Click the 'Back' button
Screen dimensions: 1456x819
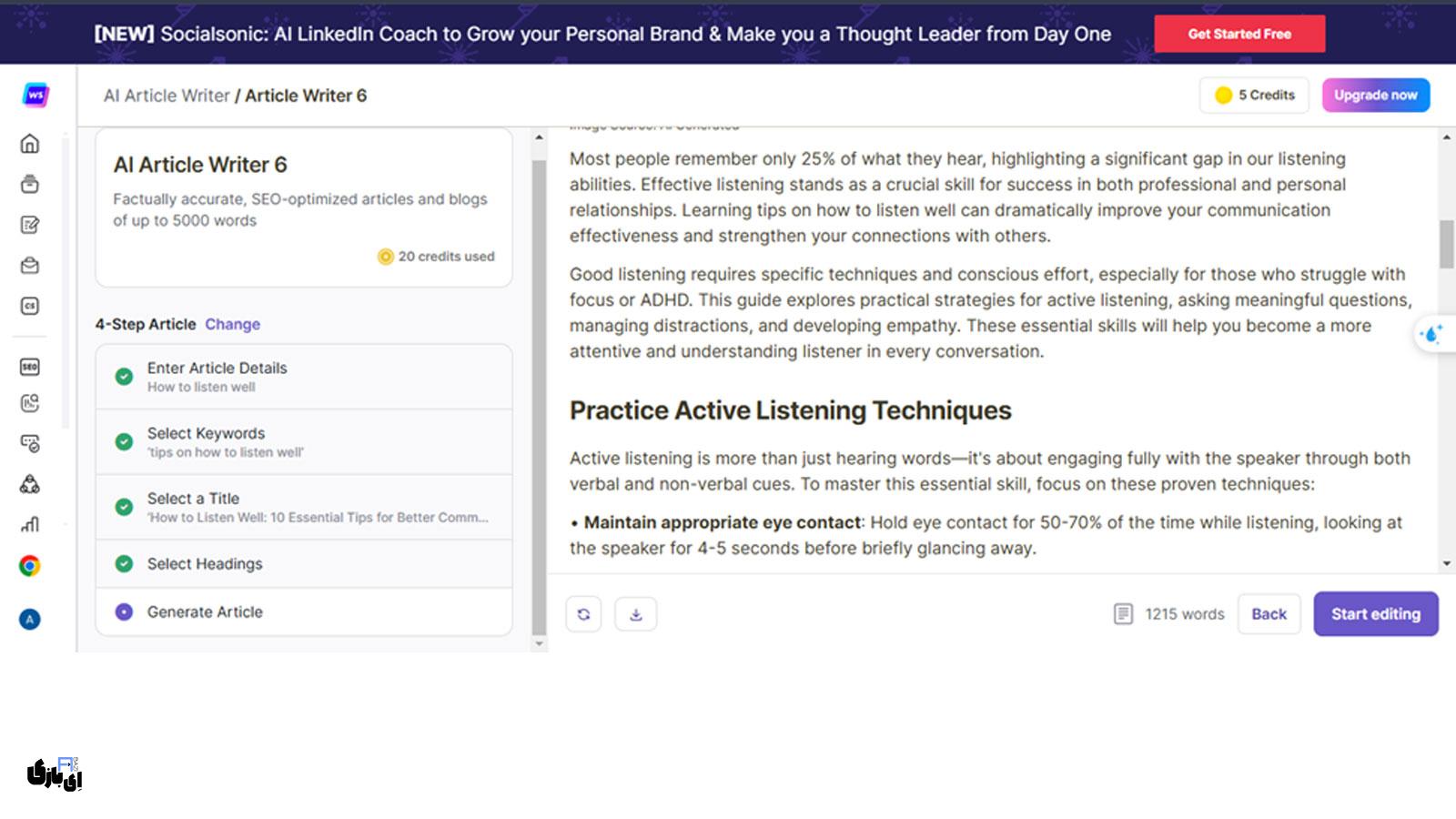(1269, 614)
